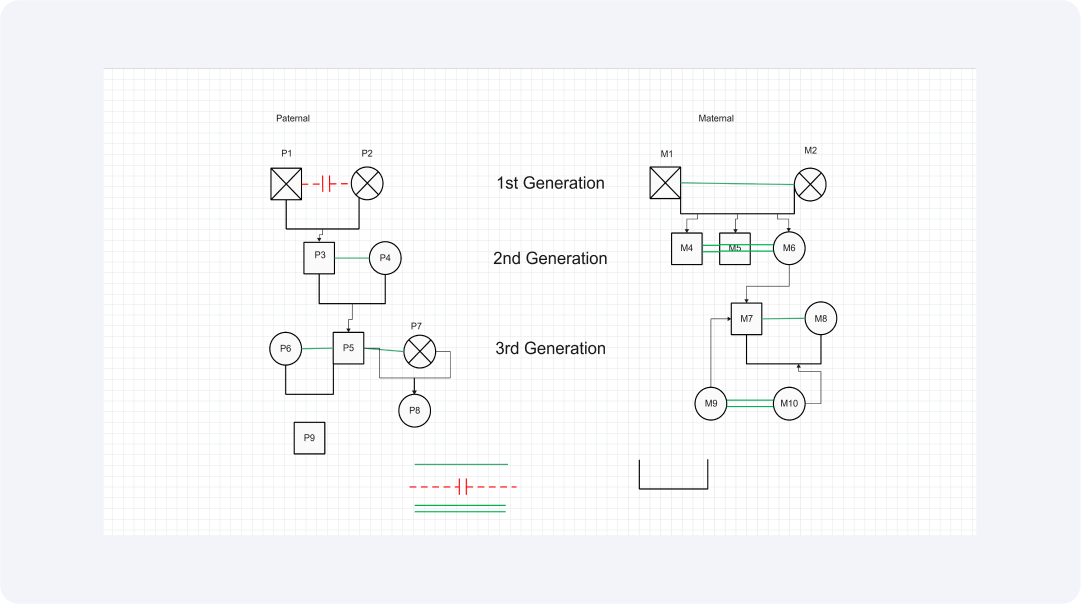This screenshot has height=604, width=1081.
Task: Select the 1st Generation text
Action: point(550,183)
